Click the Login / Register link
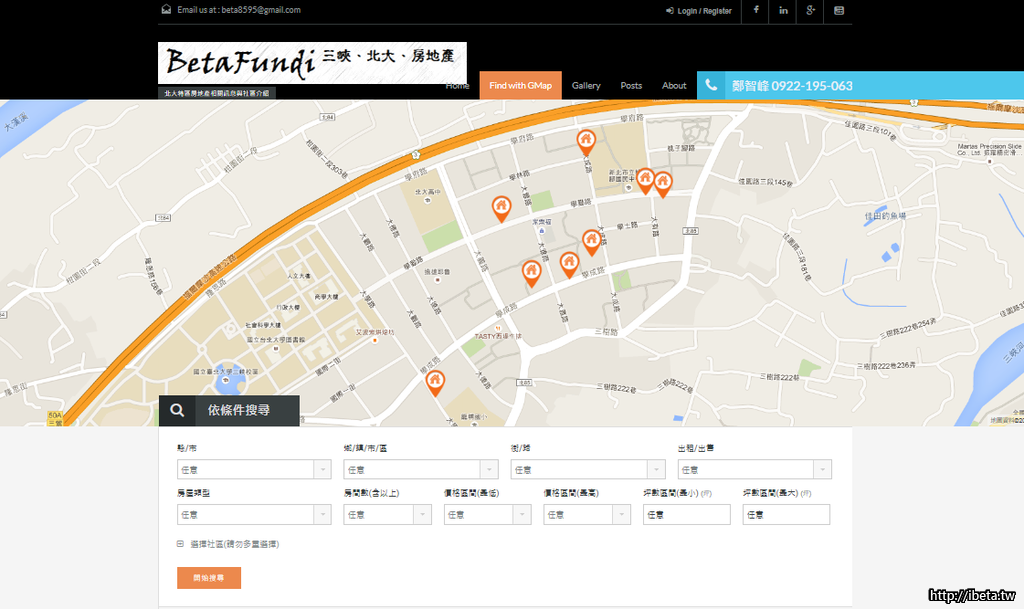This screenshot has width=1024, height=609. [698, 11]
